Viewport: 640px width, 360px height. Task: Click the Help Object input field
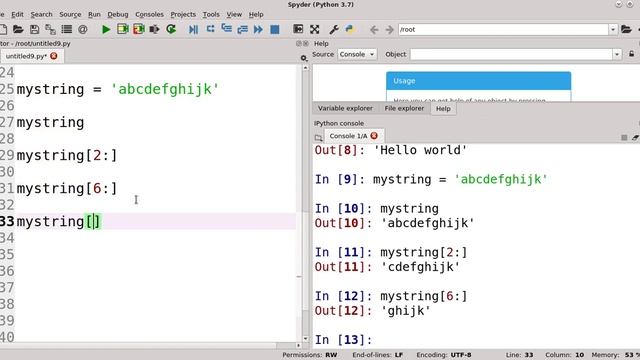point(512,54)
